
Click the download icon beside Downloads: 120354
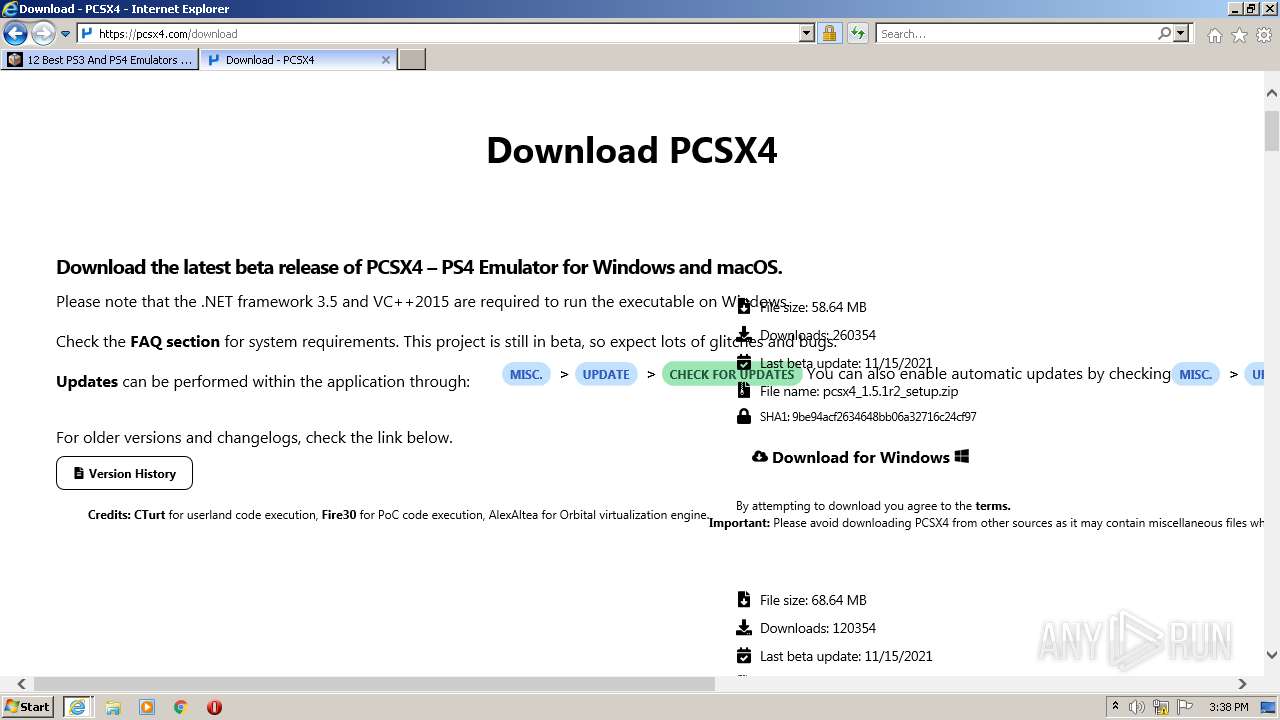pos(743,628)
